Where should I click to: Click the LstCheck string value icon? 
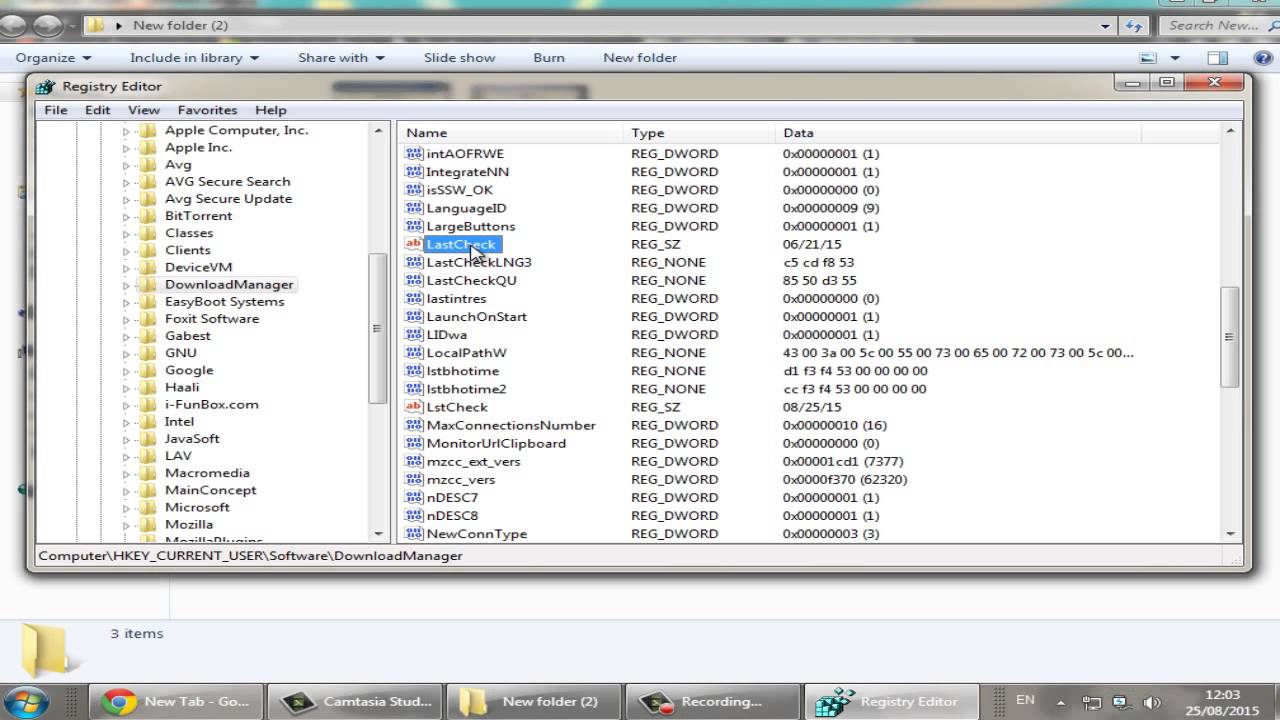pyautogui.click(x=414, y=407)
